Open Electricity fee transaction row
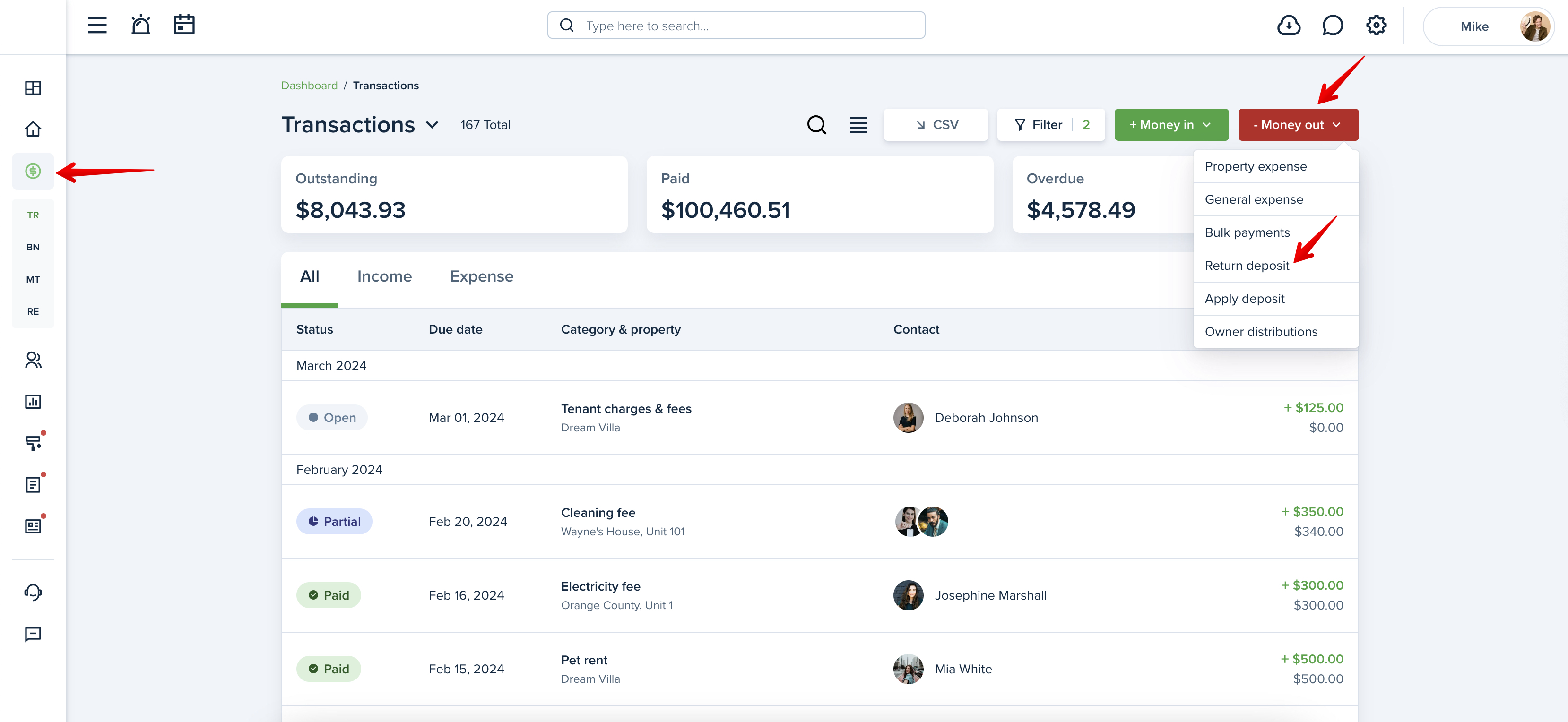Image resolution: width=1568 pixels, height=722 pixels. coord(819,595)
